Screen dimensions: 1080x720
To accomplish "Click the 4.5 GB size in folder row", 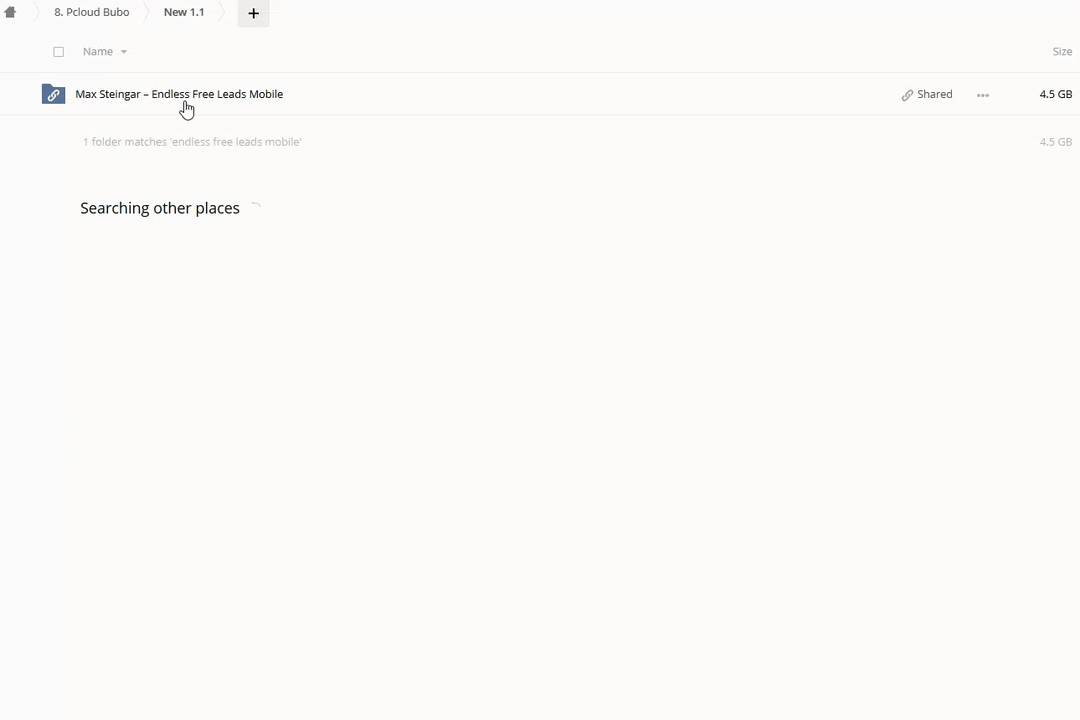I will pos(1055,94).
